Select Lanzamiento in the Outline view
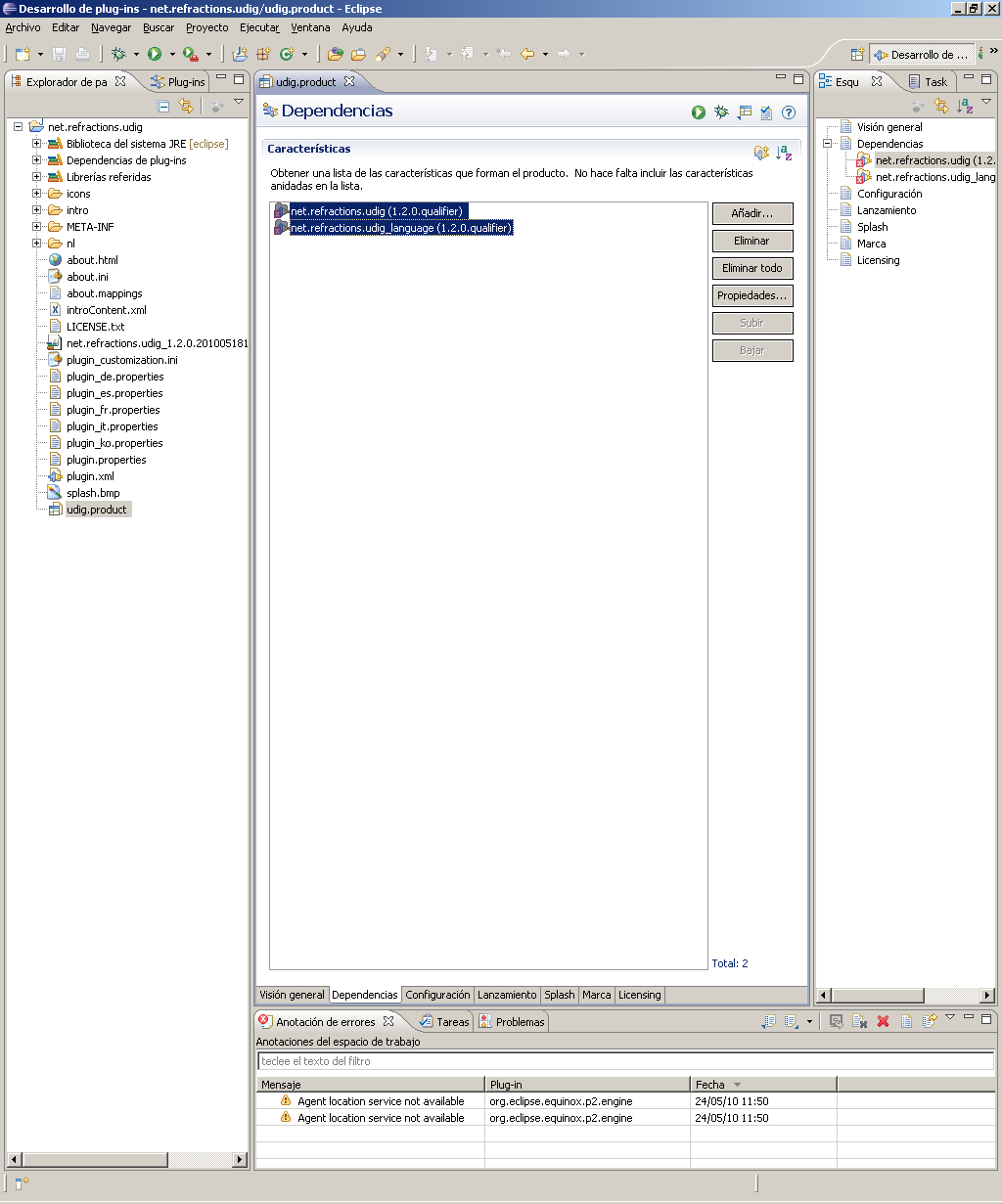1002x1204 pixels. 887,210
